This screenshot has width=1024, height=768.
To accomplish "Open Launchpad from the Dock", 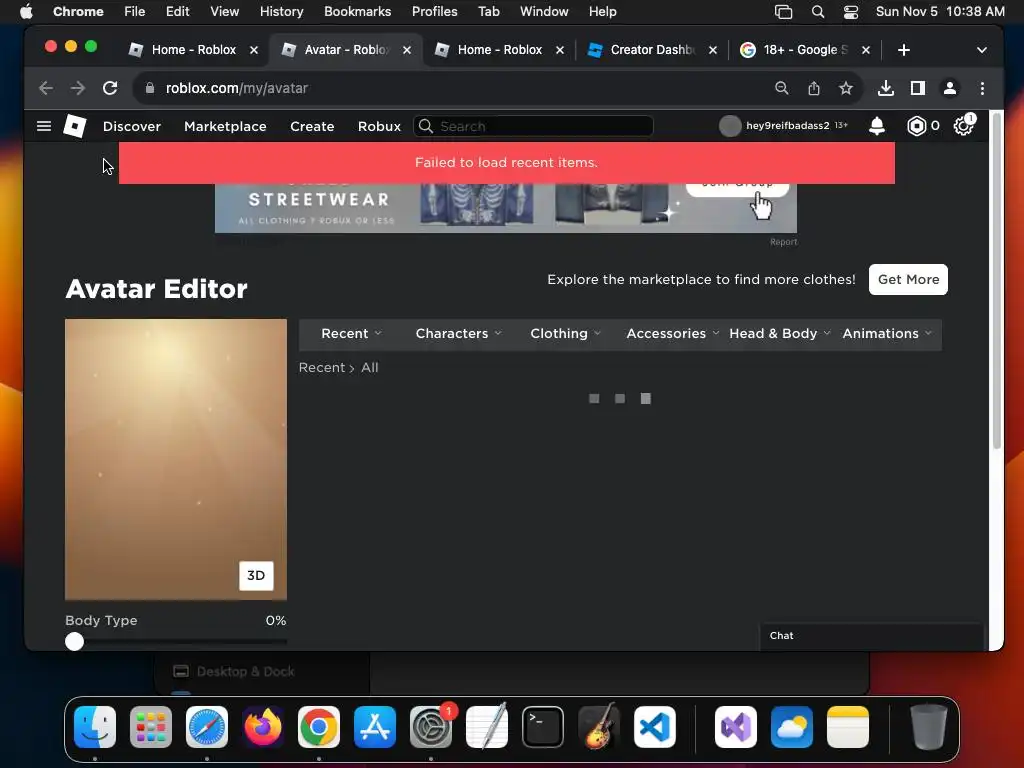I will 151,727.
